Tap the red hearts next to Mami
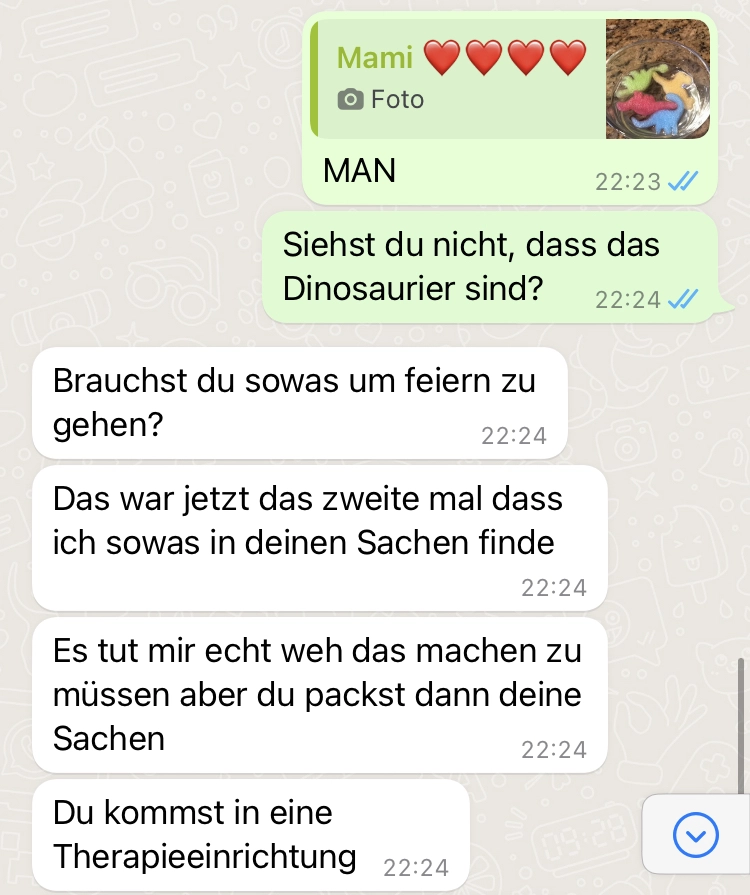 click(x=505, y=58)
